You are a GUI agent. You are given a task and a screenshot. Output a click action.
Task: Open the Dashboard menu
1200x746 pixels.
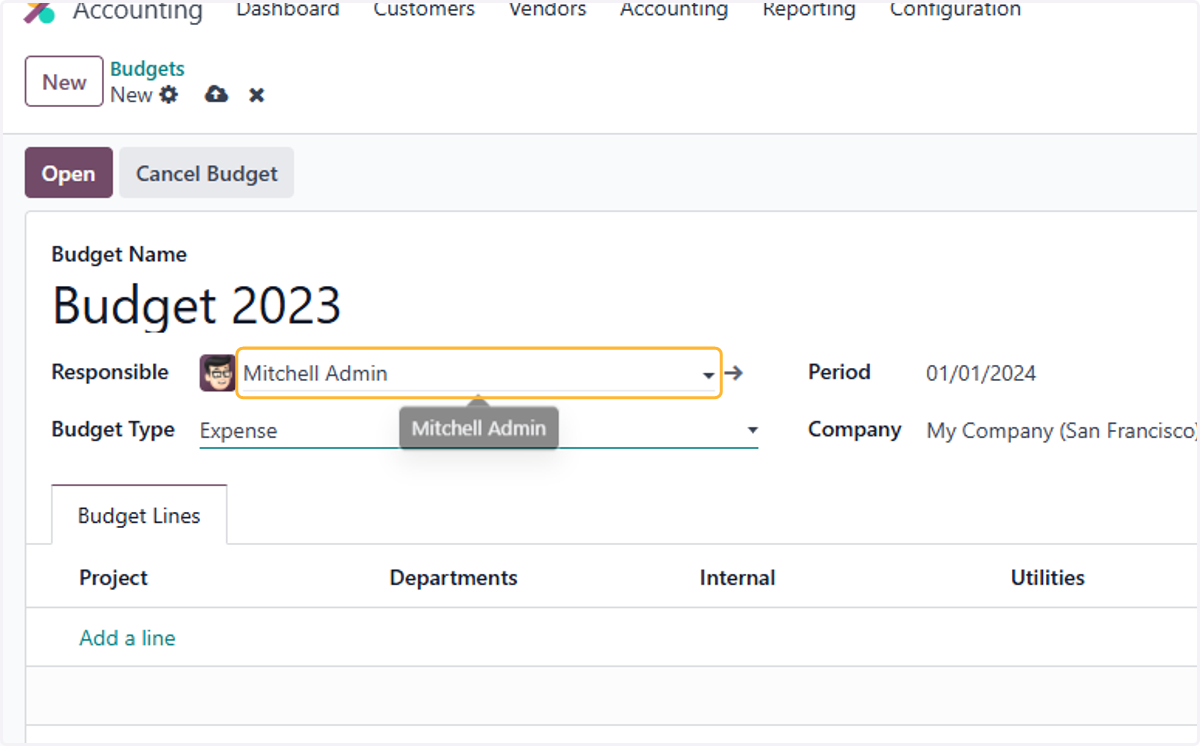click(x=288, y=10)
